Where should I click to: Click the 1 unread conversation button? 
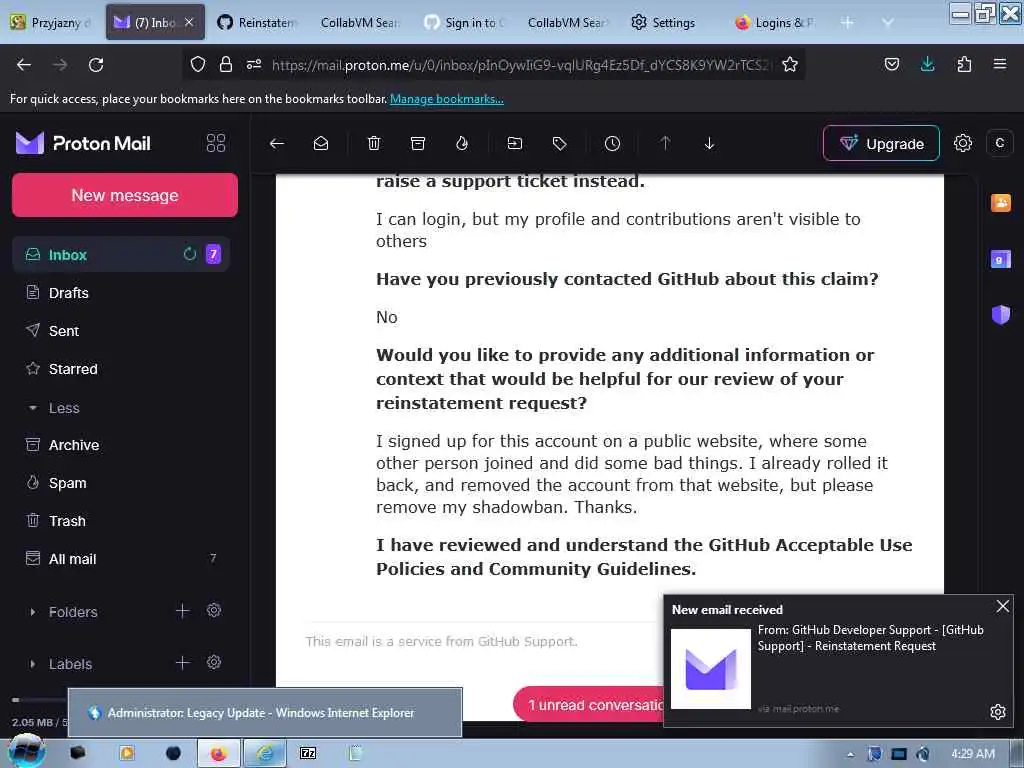point(588,705)
